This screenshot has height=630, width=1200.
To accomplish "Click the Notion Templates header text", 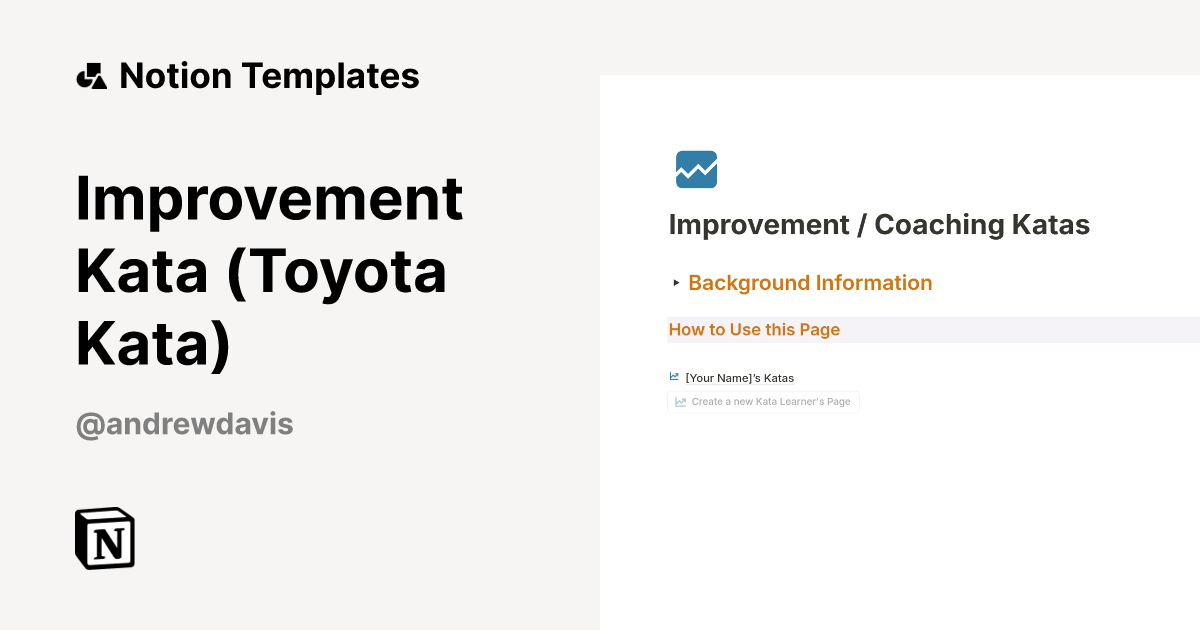I will [269, 75].
